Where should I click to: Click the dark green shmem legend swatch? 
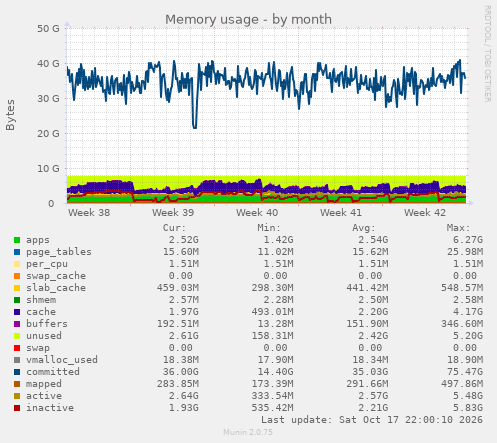click(x=17, y=300)
